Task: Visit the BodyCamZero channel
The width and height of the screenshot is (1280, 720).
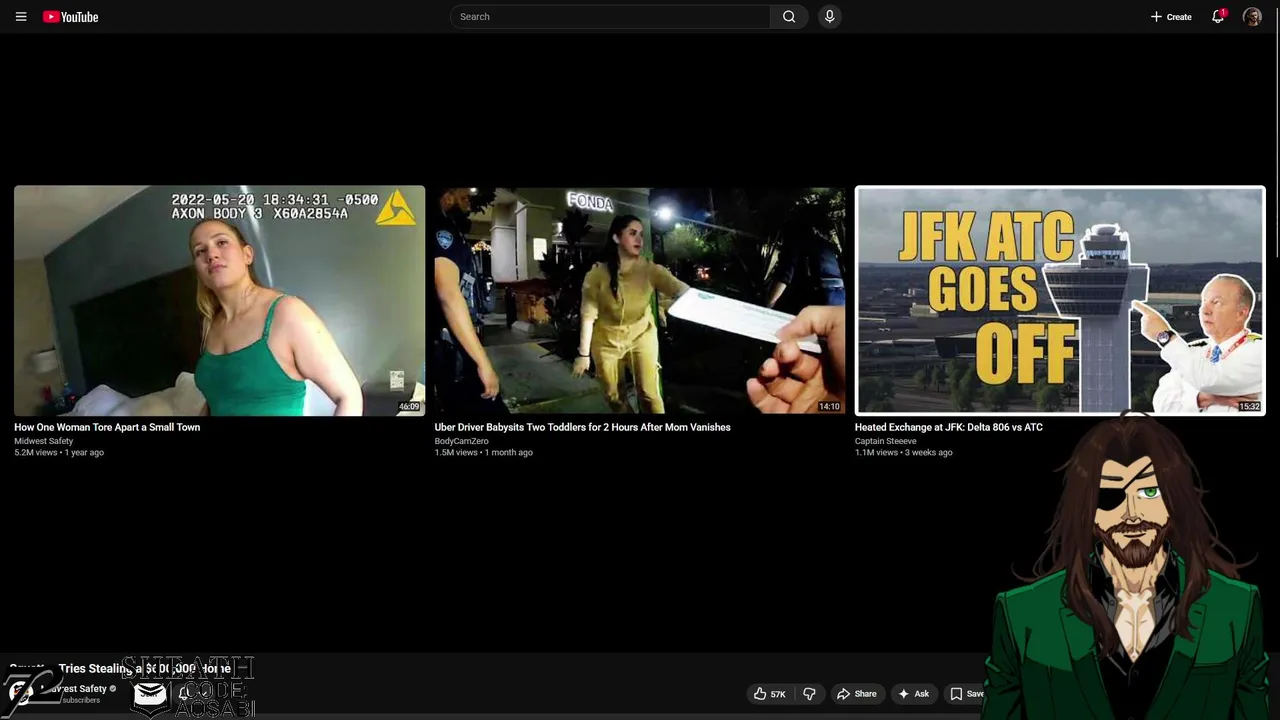Action: click(461, 441)
